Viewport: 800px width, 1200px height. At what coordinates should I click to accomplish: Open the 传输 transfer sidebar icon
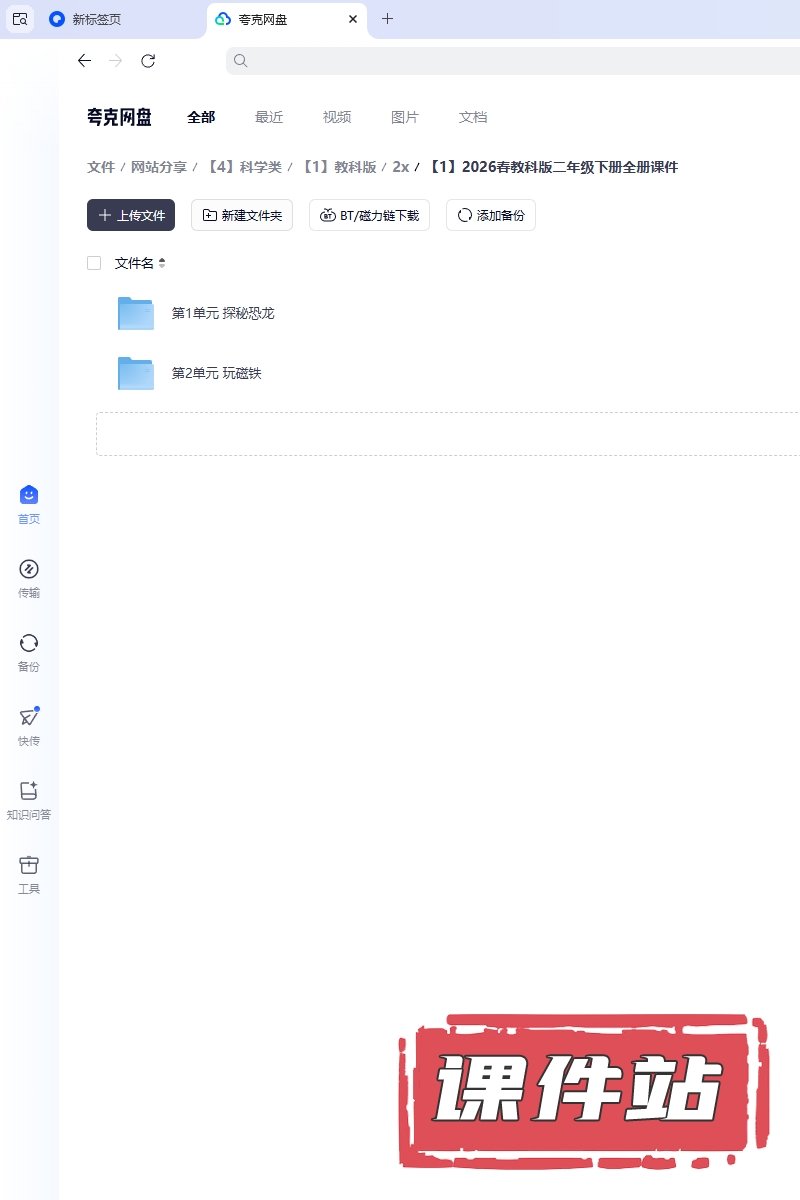(29, 570)
